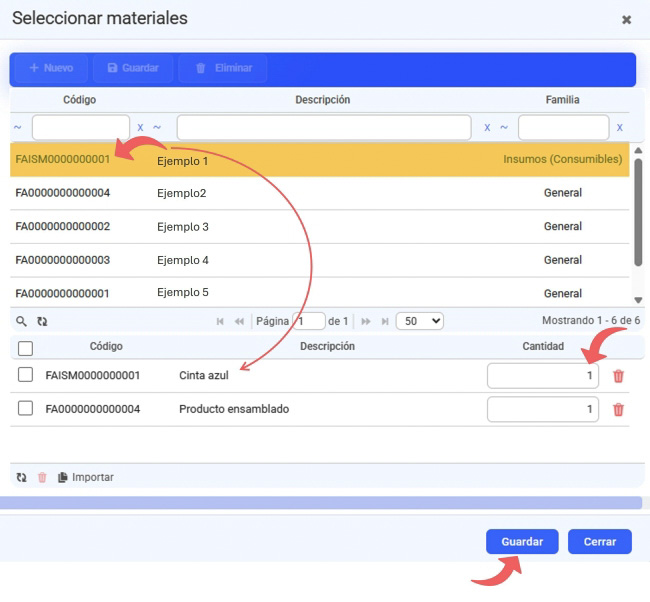Sort by the Cantidad column header
The height and width of the screenshot is (602, 650).
[x=543, y=346]
